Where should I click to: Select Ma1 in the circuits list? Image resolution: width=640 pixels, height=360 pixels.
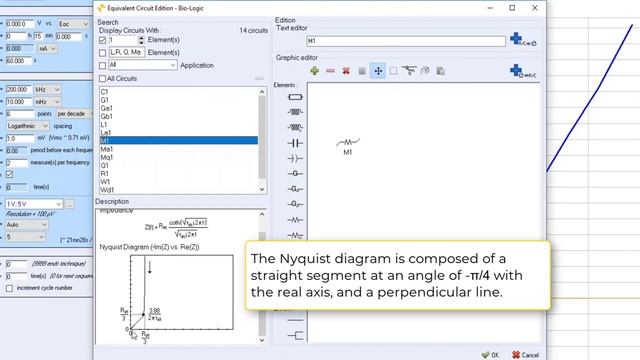(x=179, y=149)
